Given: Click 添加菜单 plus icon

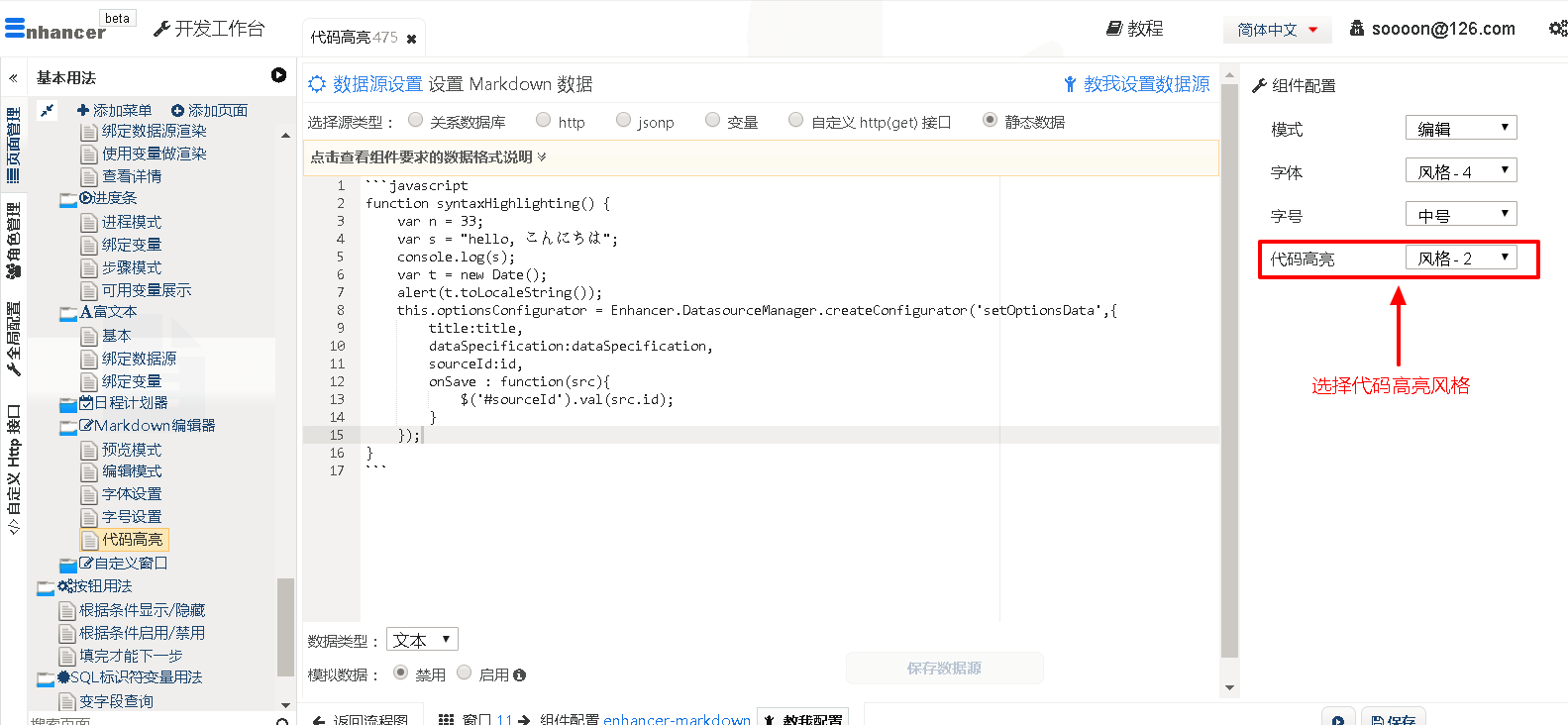Looking at the screenshot, I should pyautogui.click(x=83, y=111).
